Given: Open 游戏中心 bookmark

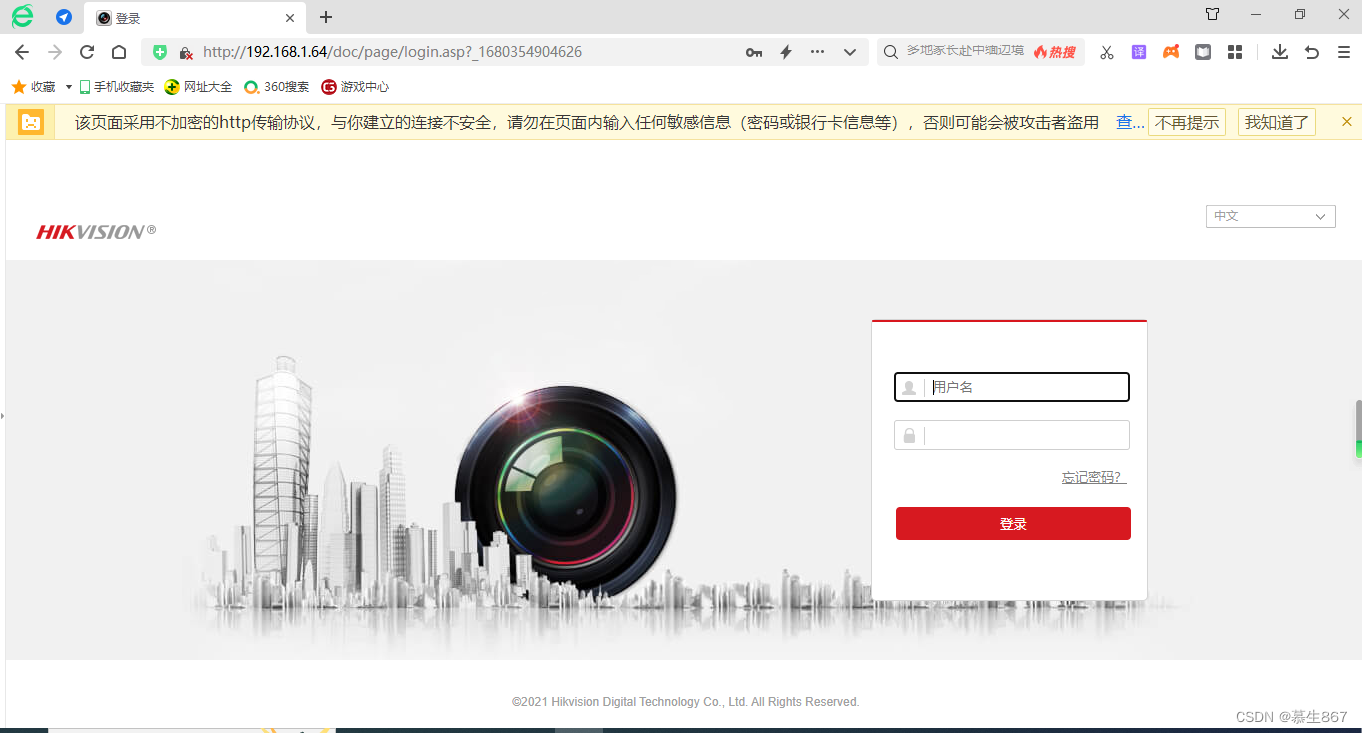Looking at the screenshot, I should [355, 87].
